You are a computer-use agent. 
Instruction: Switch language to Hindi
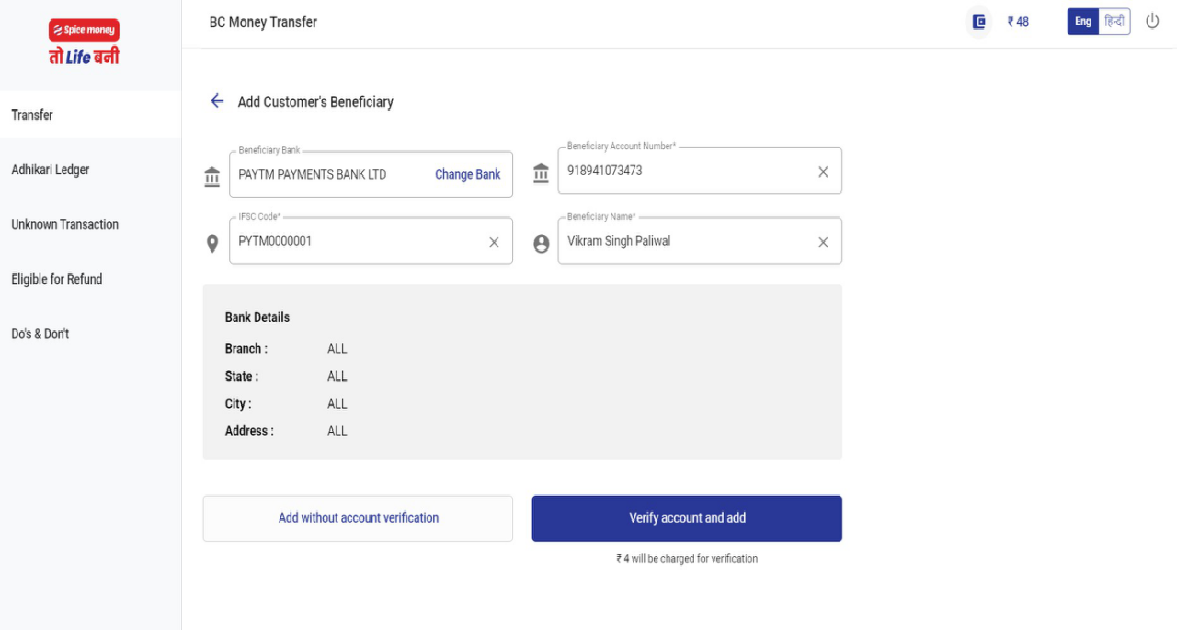1114,22
